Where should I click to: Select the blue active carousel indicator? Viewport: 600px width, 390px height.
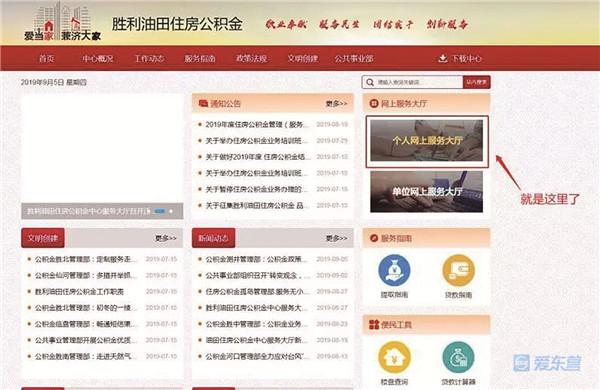[160, 211]
